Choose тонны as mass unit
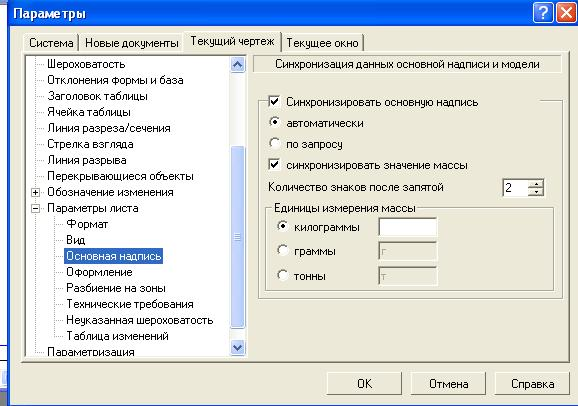This screenshot has width=578, height=406. click(x=282, y=275)
